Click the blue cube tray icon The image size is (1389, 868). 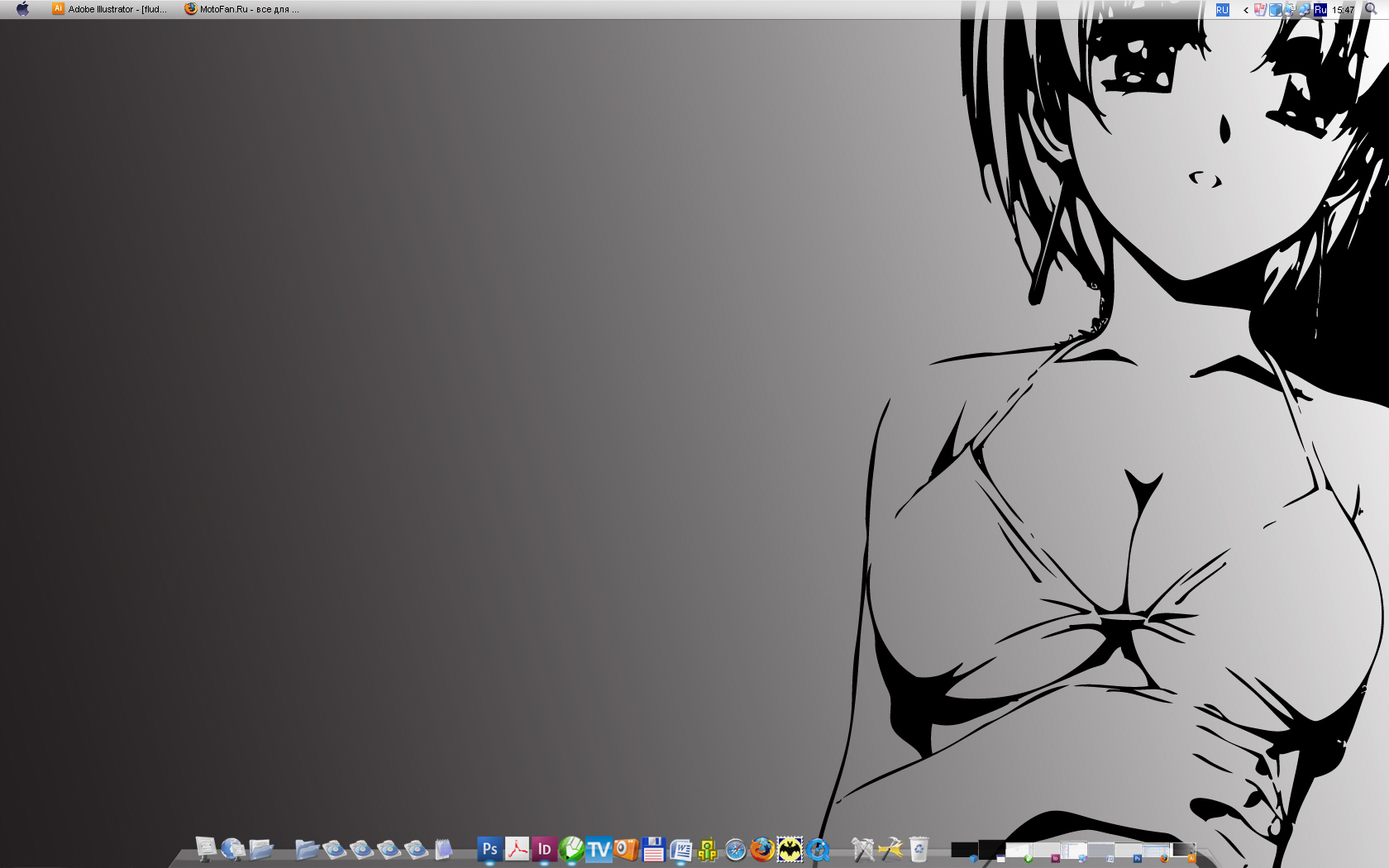tap(1276, 10)
